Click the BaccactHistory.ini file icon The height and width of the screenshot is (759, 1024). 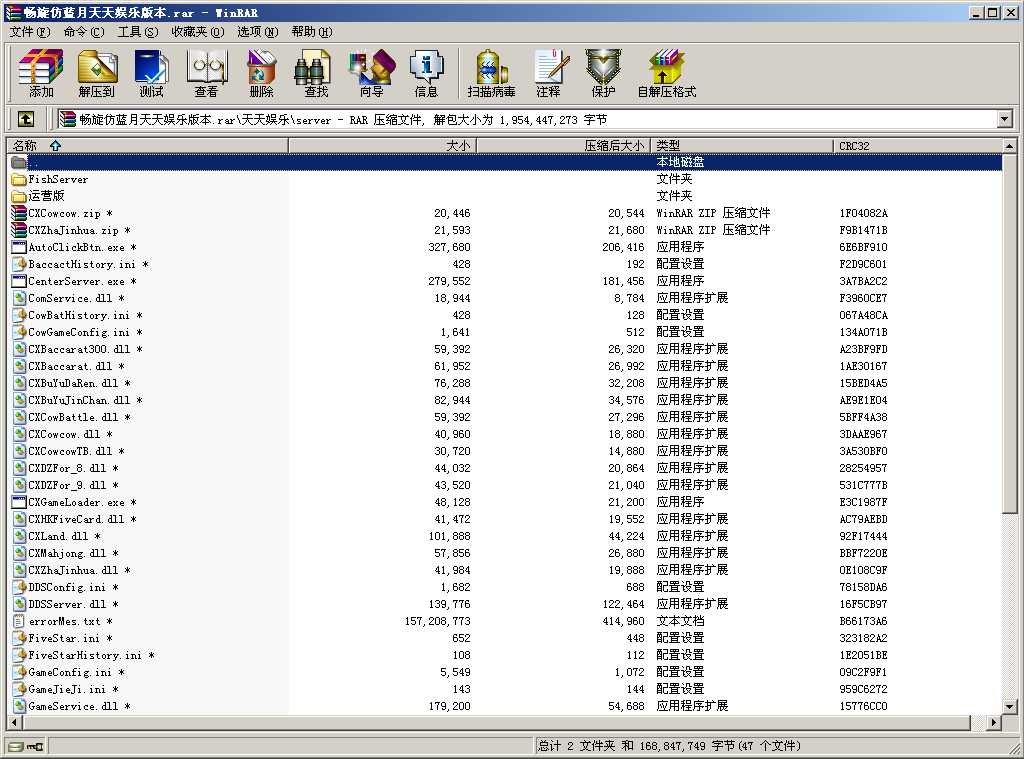(x=18, y=264)
